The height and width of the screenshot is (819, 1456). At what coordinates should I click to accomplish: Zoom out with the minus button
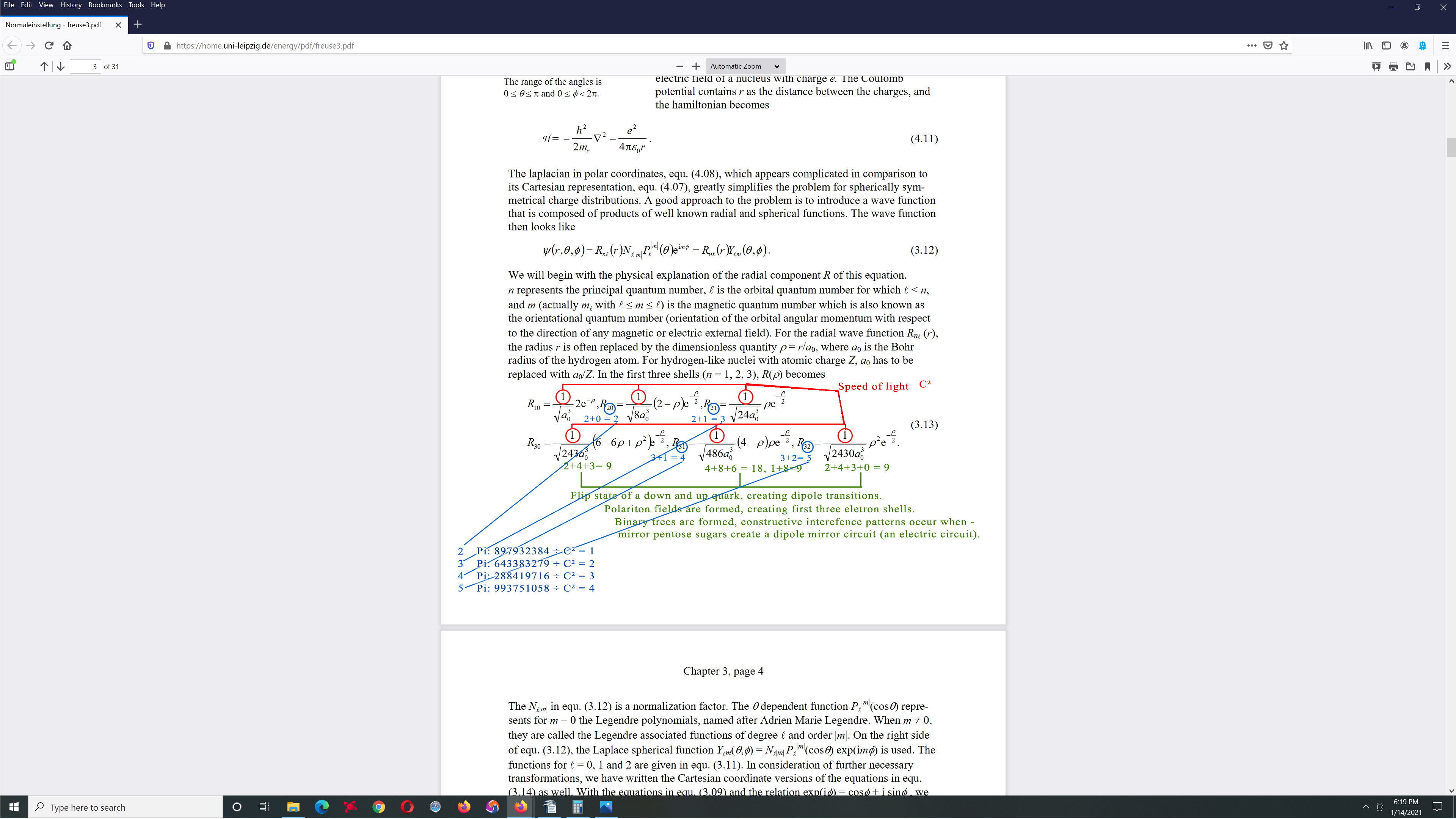click(x=679, y=66)
